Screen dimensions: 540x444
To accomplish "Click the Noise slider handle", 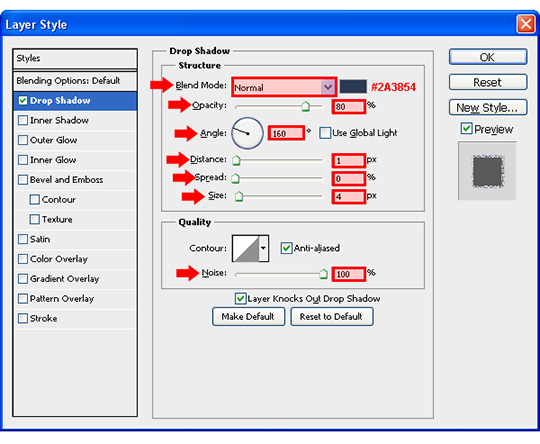I will click(323, 274).
